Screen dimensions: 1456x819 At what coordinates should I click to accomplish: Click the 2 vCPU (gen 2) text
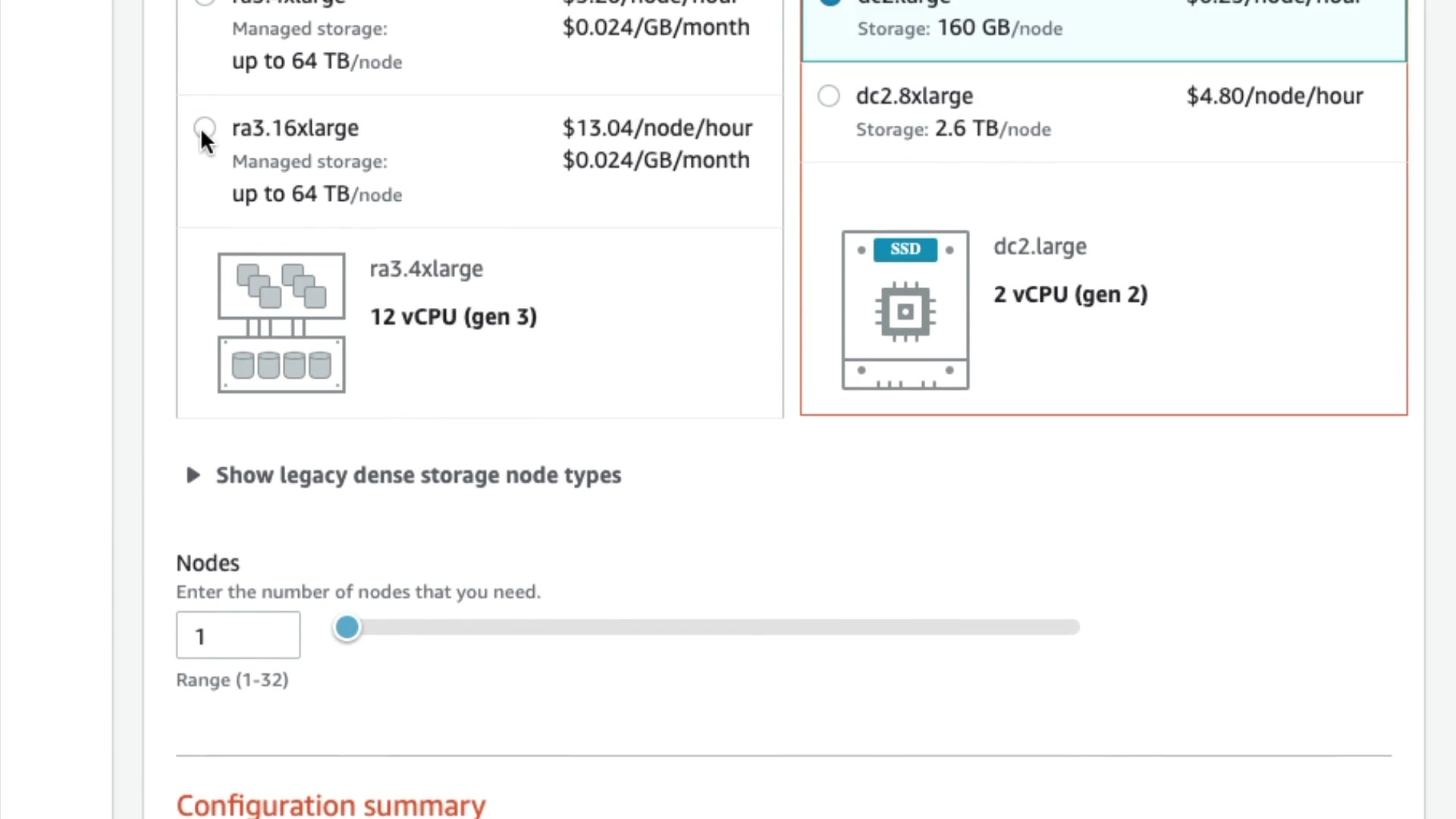pyautogui.click(x=1070, y=294)
